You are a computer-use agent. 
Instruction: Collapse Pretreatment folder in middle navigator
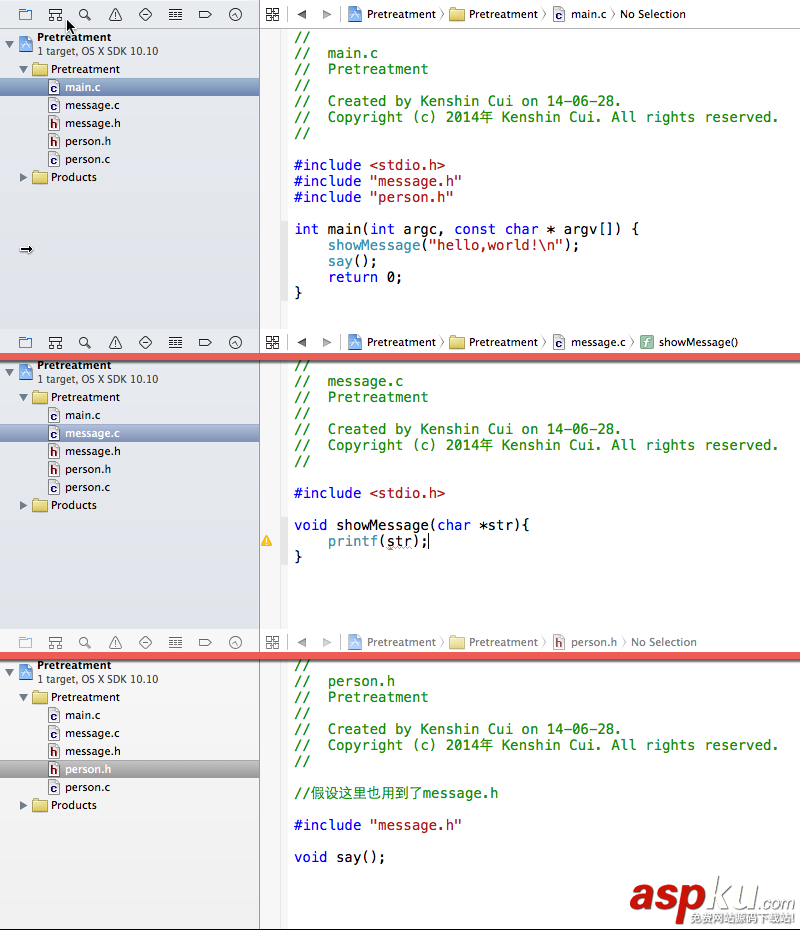pyautogui.click(x=24, y=397)
